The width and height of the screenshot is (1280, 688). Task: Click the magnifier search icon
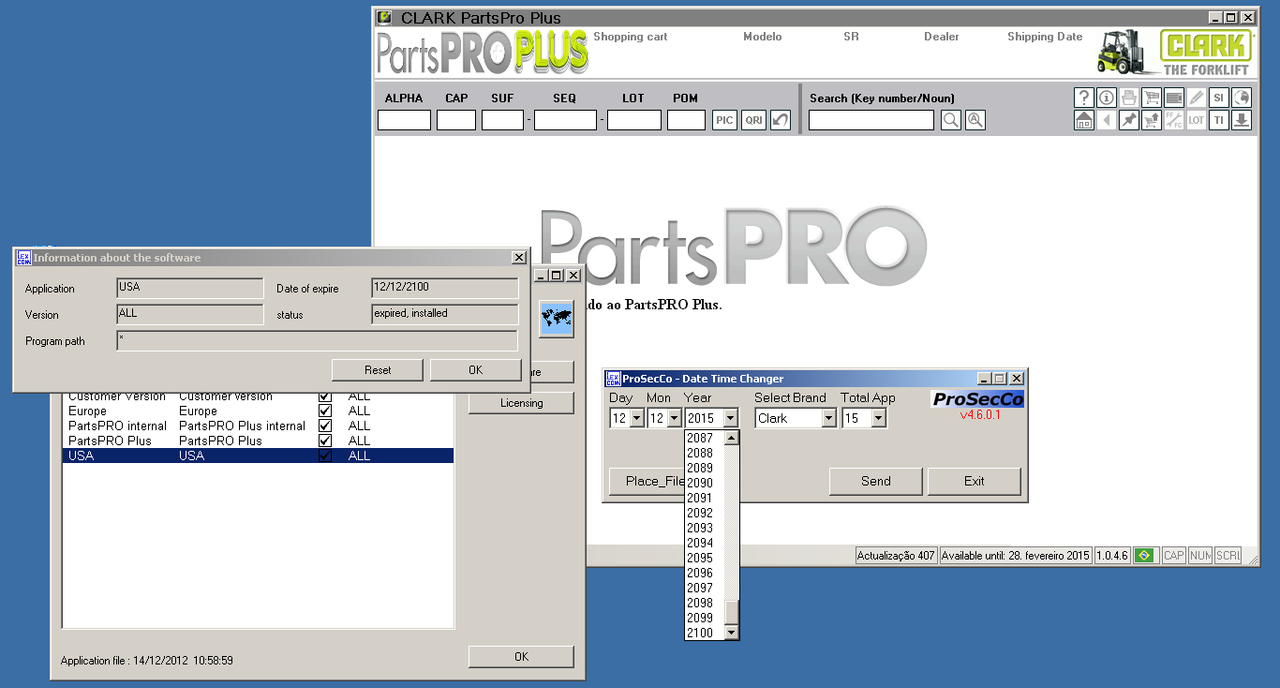click(951, 121)
